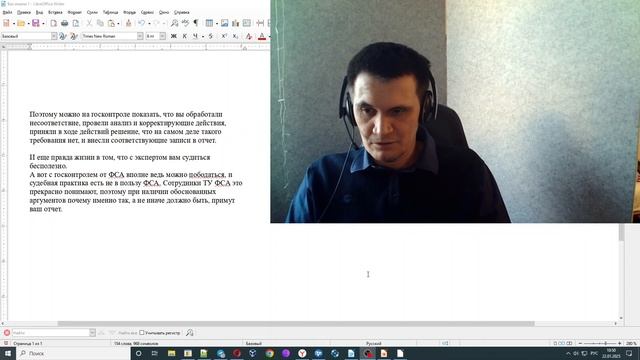Expand the Save dropdown arrow
The image size is (640, 360).
click(43, 23)
